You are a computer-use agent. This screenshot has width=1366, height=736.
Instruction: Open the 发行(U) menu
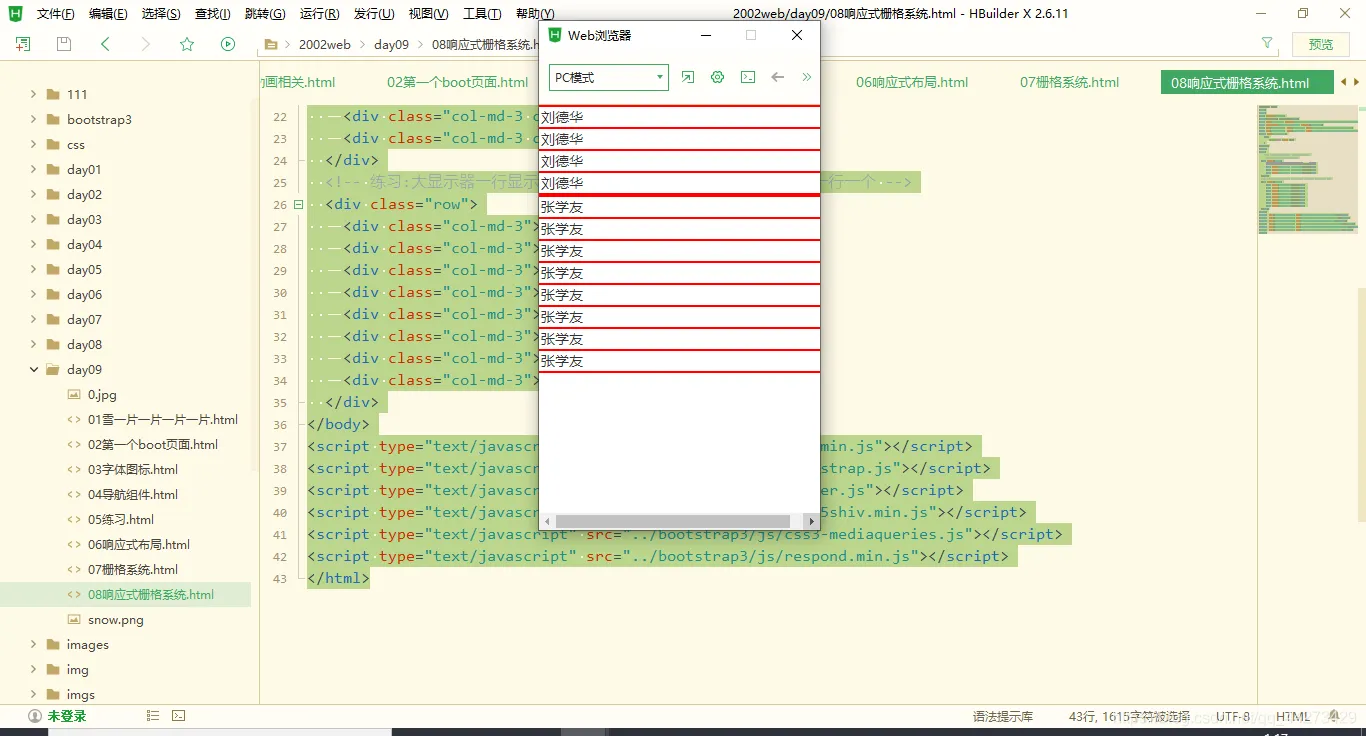374,14
